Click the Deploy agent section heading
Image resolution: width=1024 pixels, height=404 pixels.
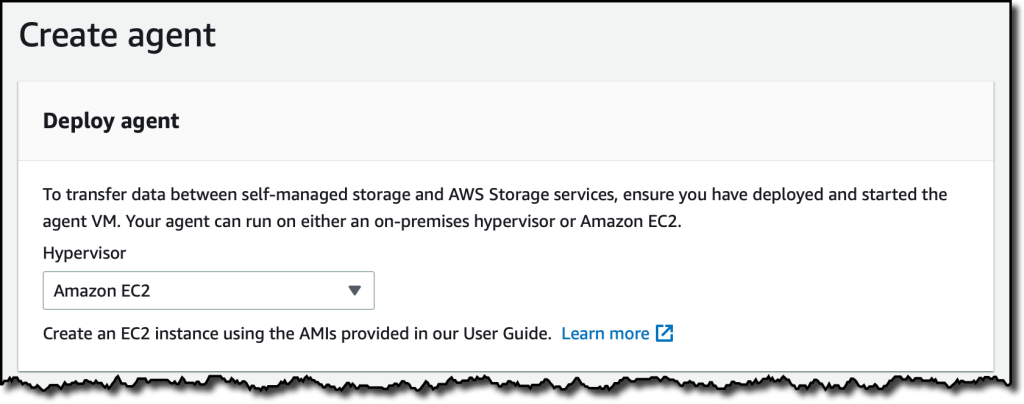pyautogui.click(x=111, y=121)
